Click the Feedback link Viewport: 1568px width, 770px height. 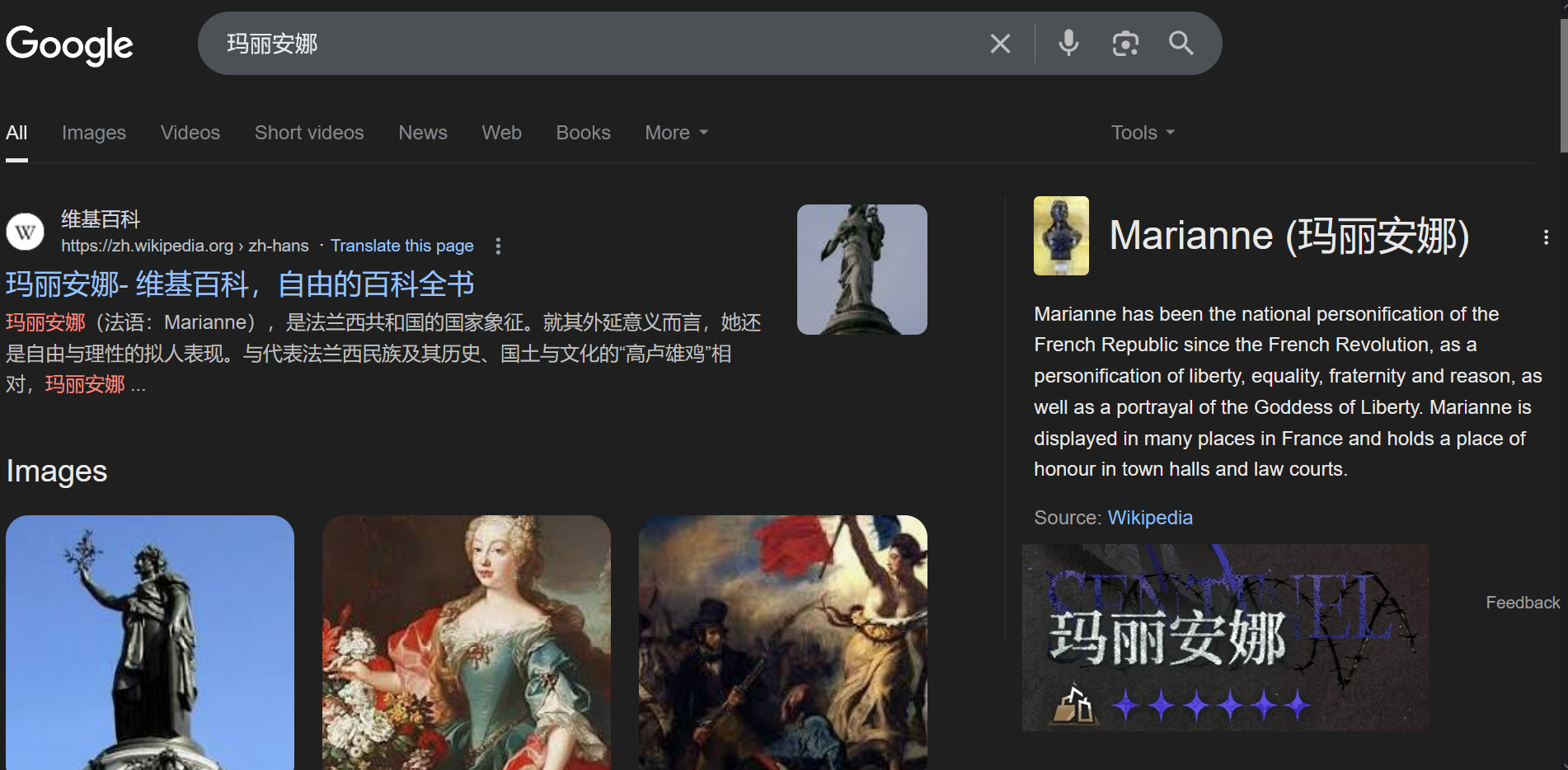tap(1523, 603)
